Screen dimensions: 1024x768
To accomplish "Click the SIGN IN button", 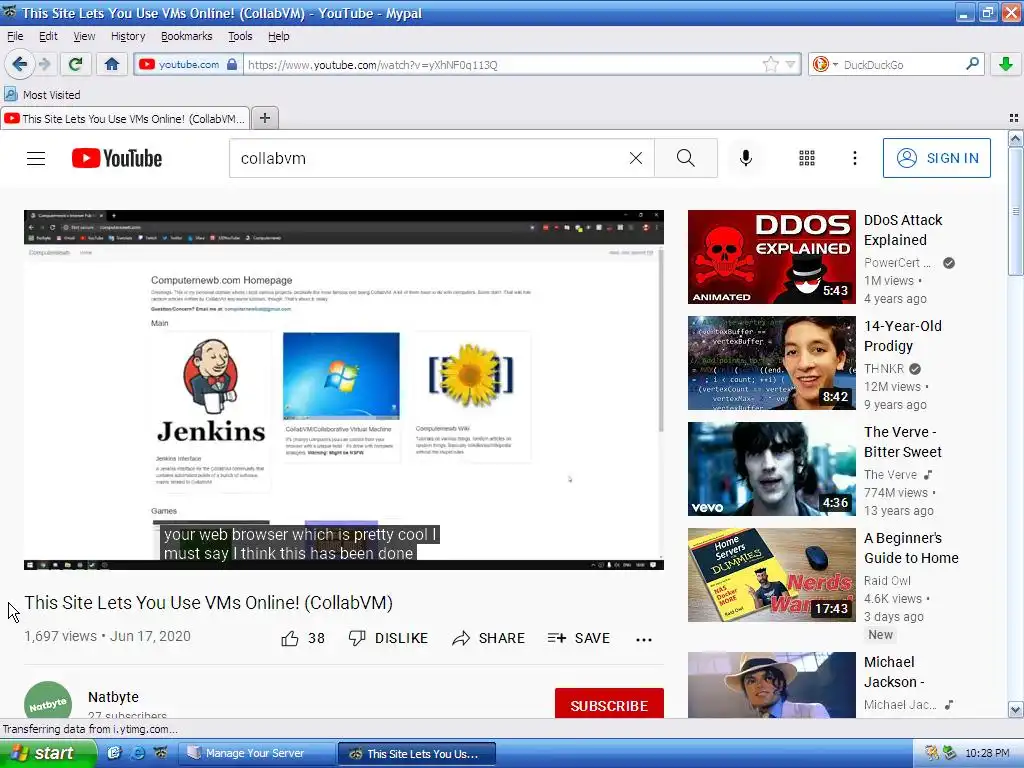I will coord(936,158).
